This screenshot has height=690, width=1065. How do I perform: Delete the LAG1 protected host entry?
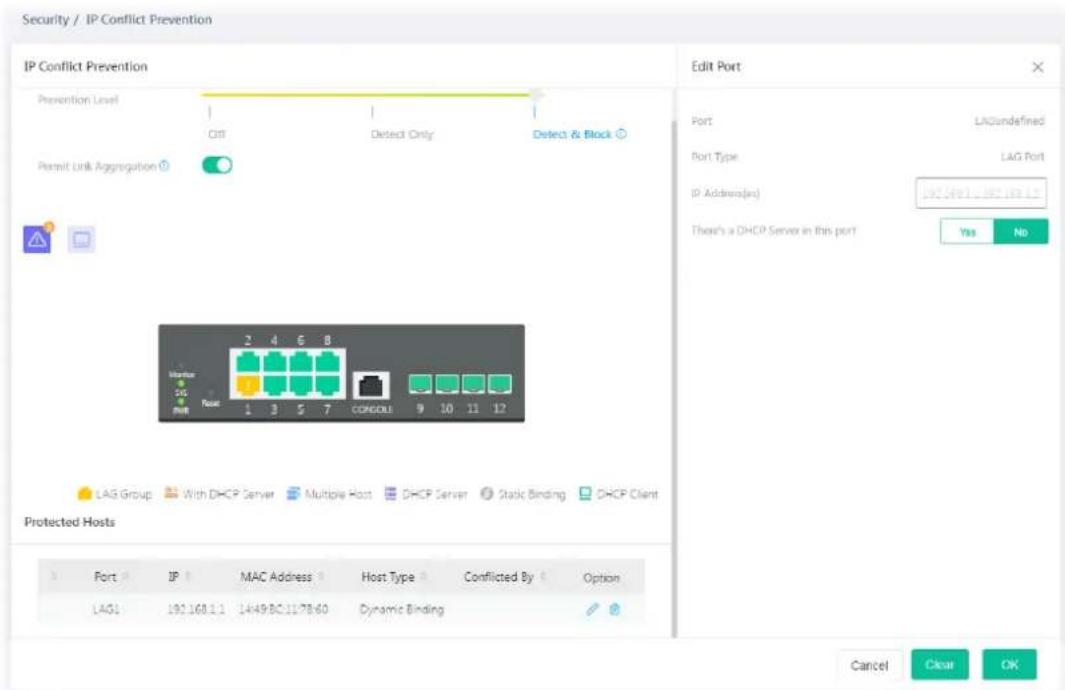coord(615,609)
